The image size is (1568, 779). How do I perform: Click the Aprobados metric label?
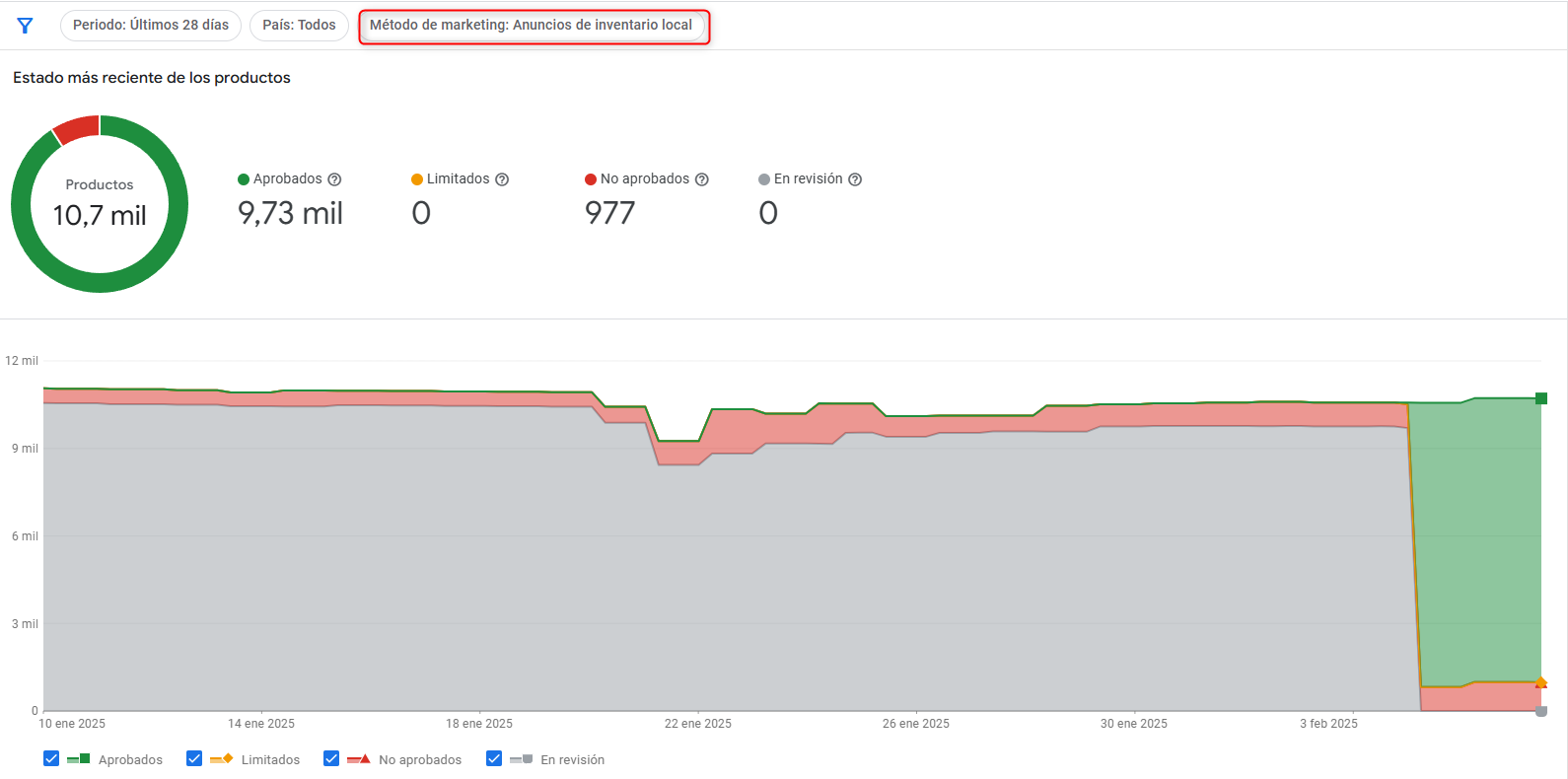[x=288, y=179]
